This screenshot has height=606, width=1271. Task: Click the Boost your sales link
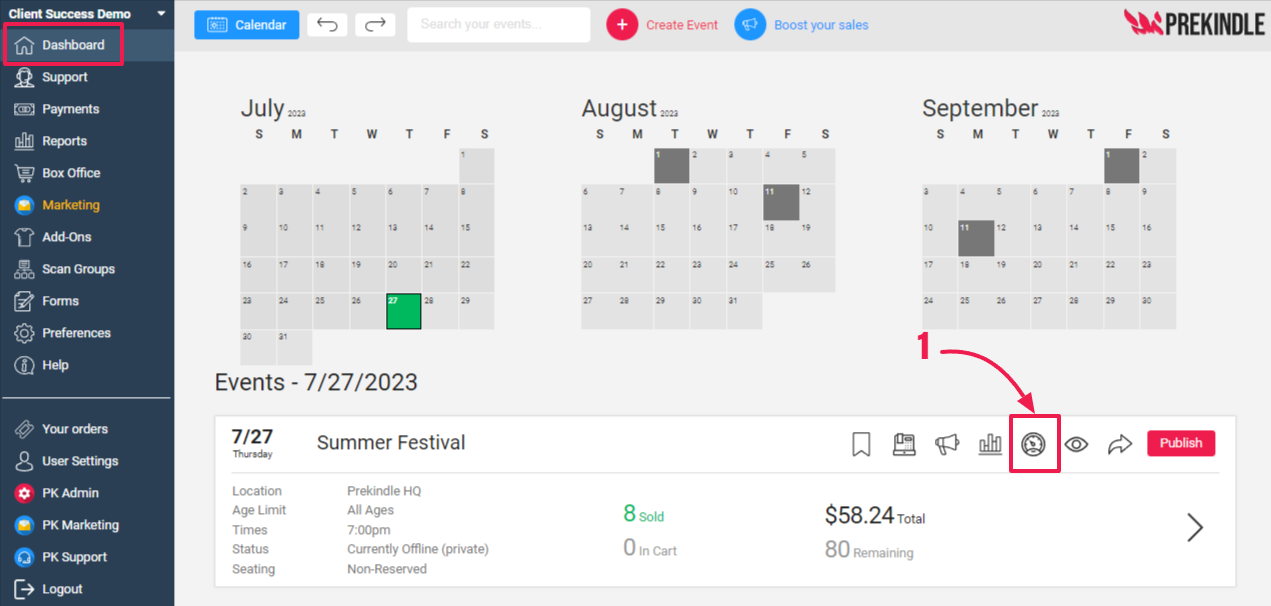coord(820,25)
